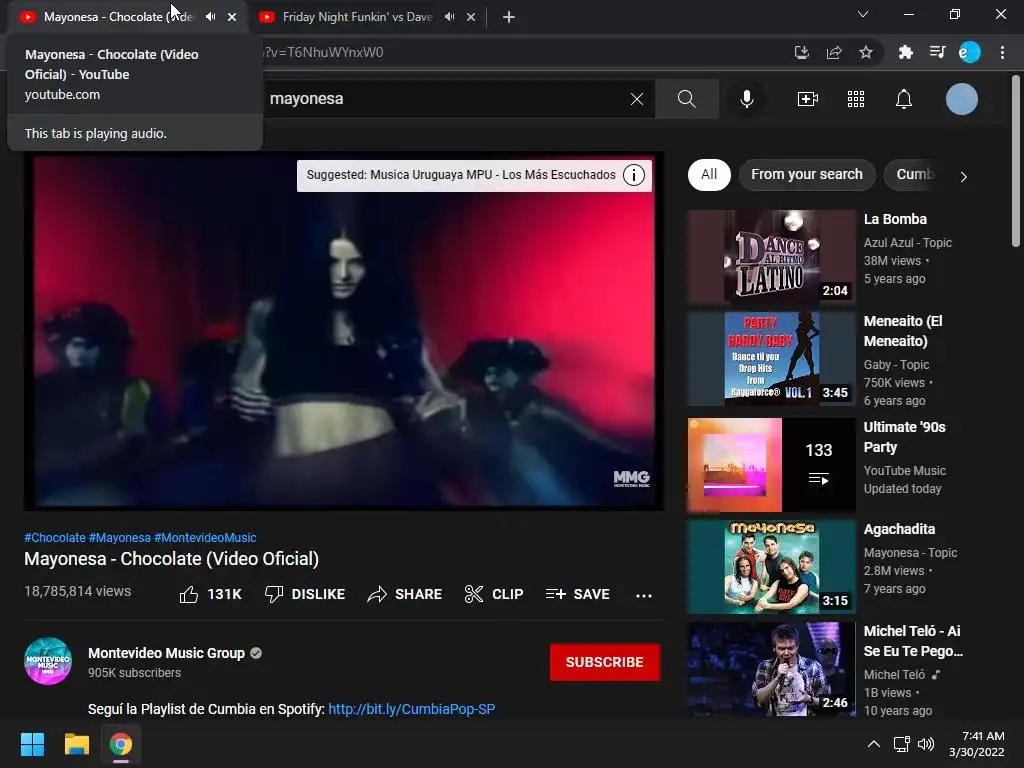This screenshot has height=768, width=1024.
Task: Click the #Mayonesa hashtag
Action: (120, 538)
